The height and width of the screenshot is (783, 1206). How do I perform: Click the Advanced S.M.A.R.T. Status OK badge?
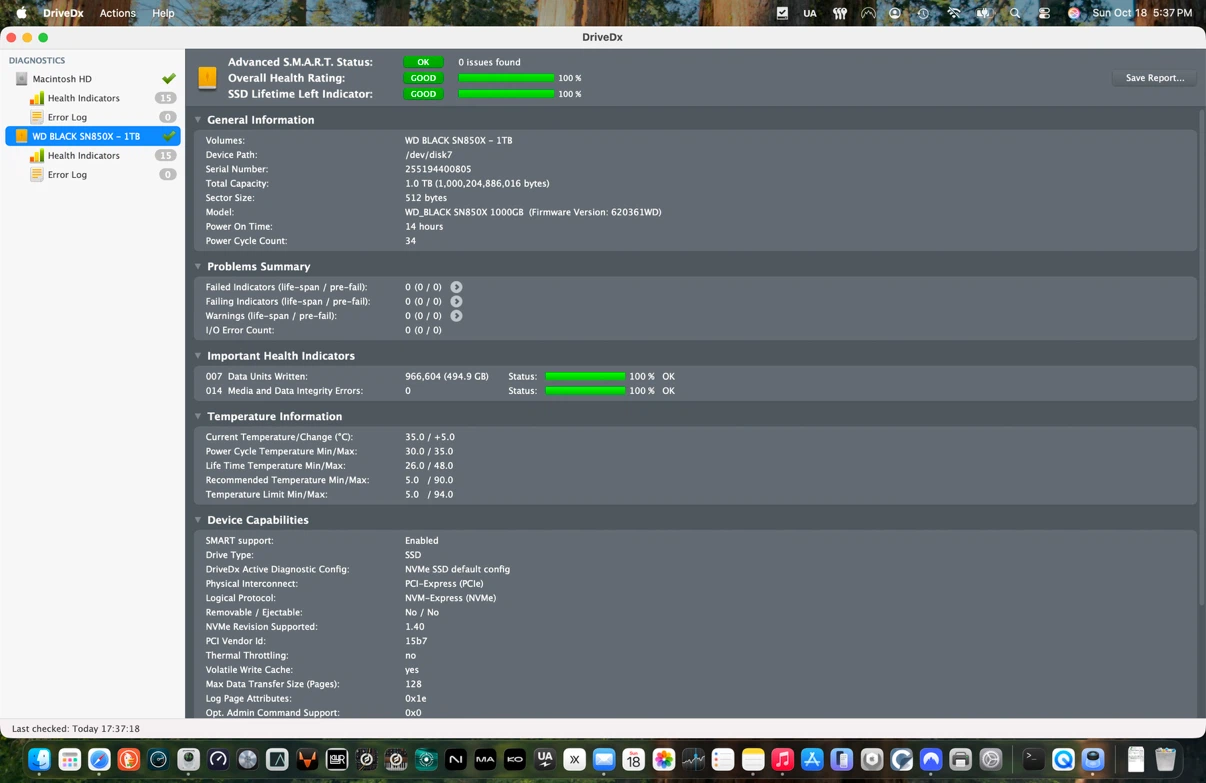423,62
